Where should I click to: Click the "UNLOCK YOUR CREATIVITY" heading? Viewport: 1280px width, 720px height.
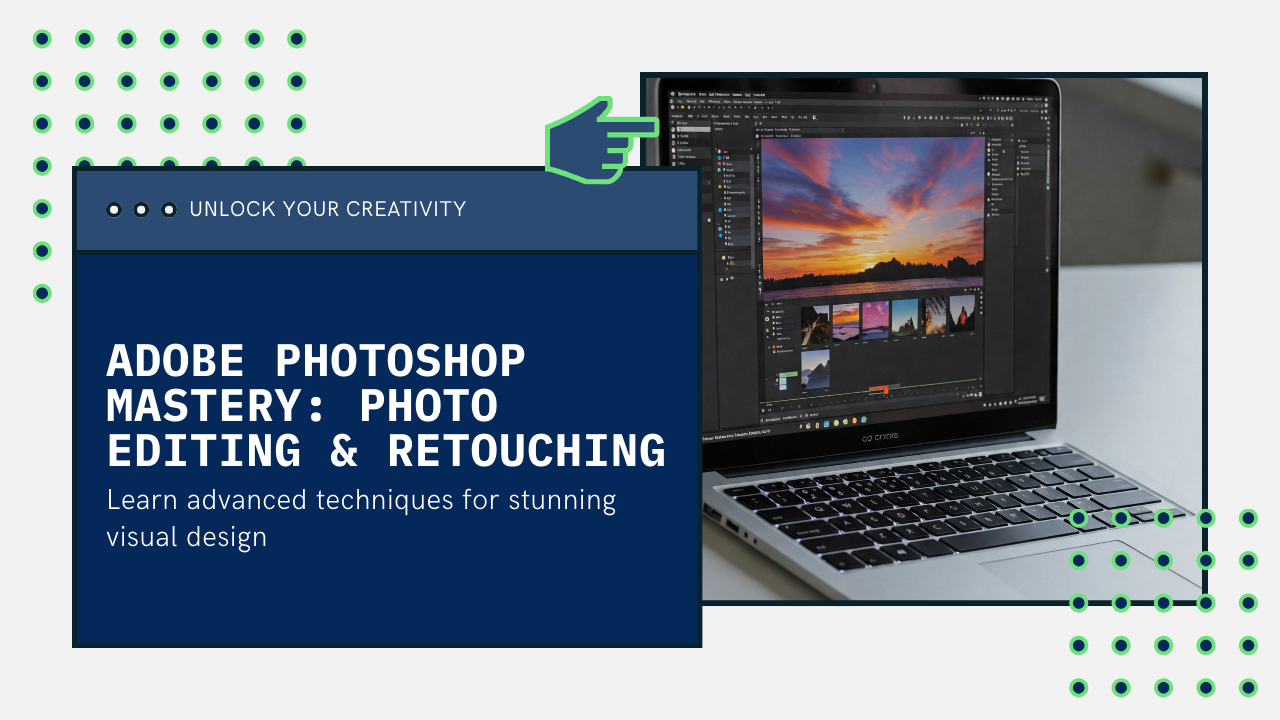[327, 209]
